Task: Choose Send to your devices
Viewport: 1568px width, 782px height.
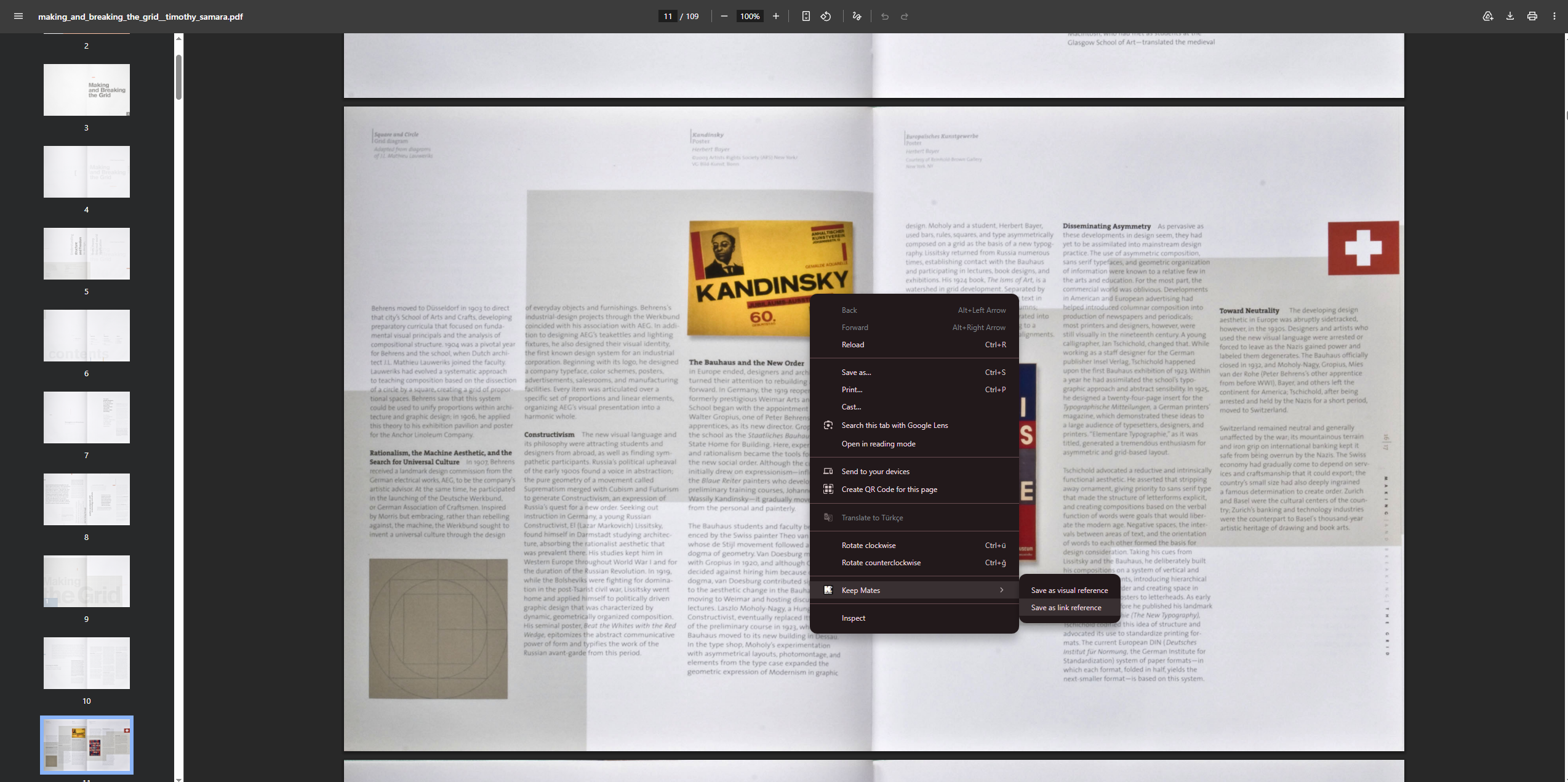Action: (914, 472)
